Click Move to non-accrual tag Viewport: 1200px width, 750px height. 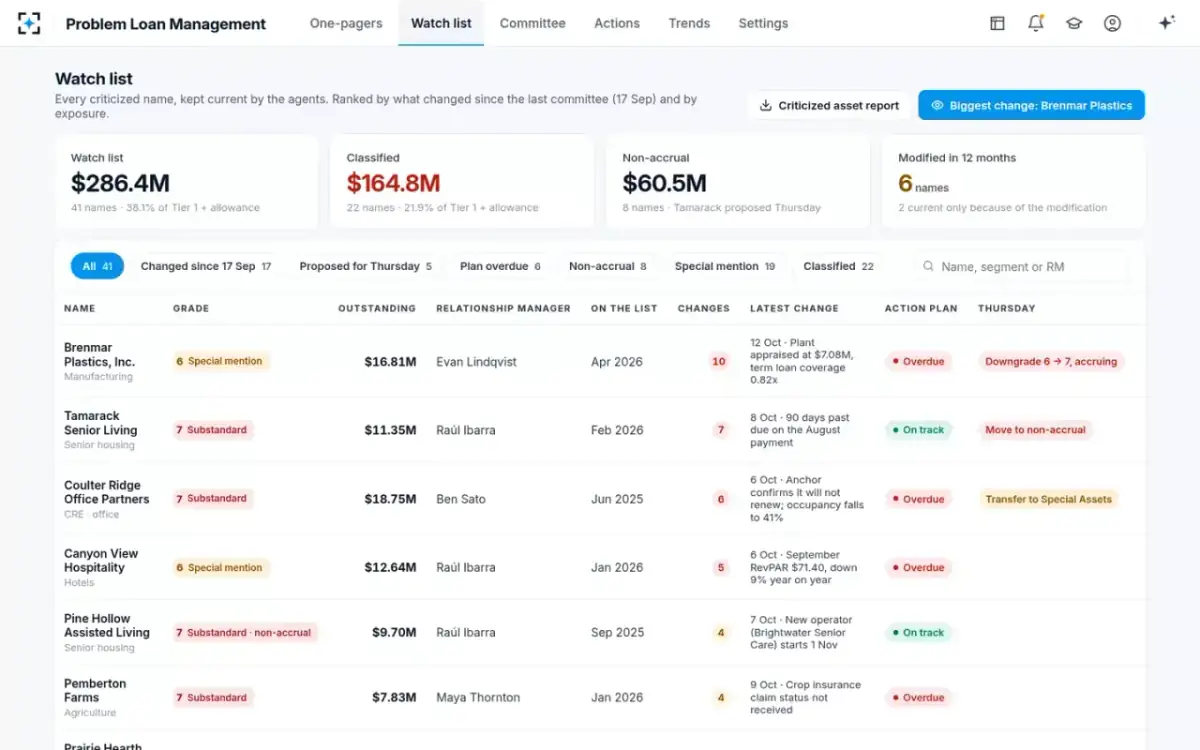1035,430
